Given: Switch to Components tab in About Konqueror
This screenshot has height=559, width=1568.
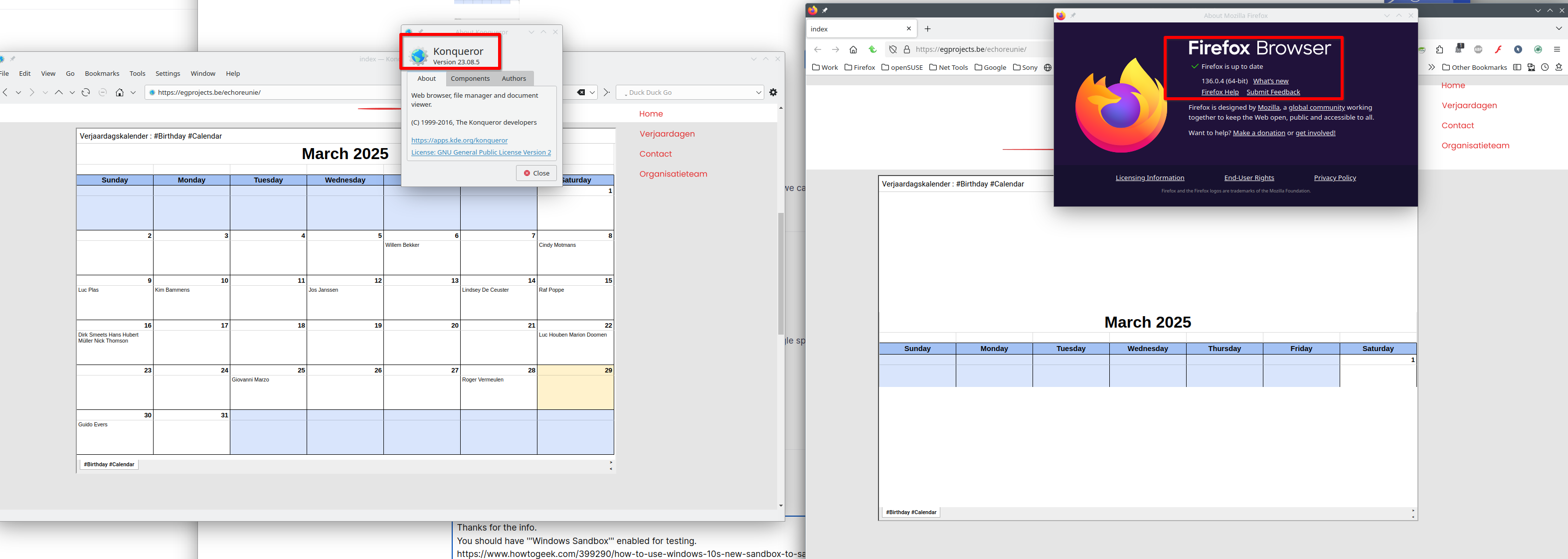Looking at the screenshot, I should pos(470,79).
